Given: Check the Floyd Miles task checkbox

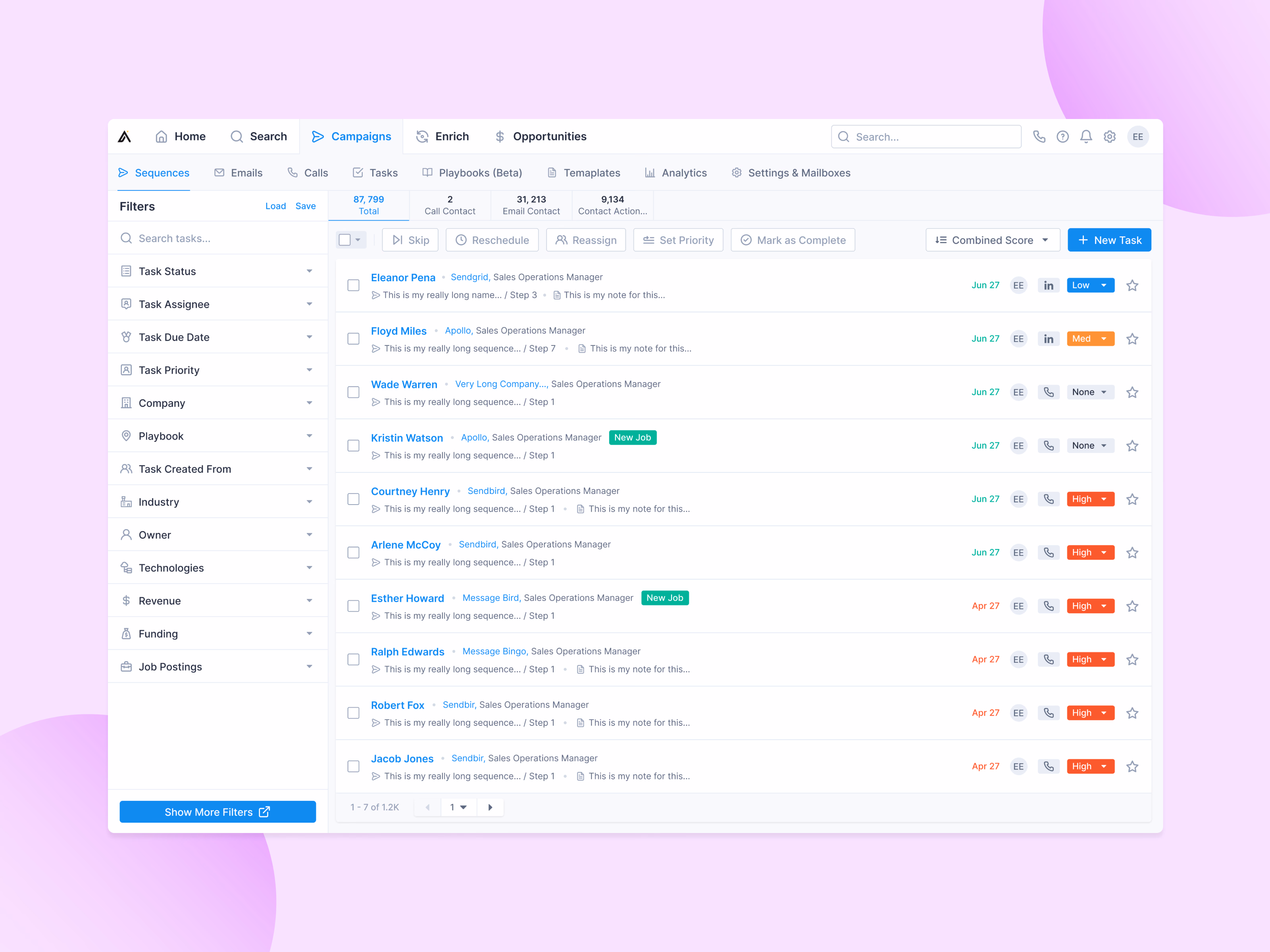Looking at the screenshot, I should pos(353,339).
